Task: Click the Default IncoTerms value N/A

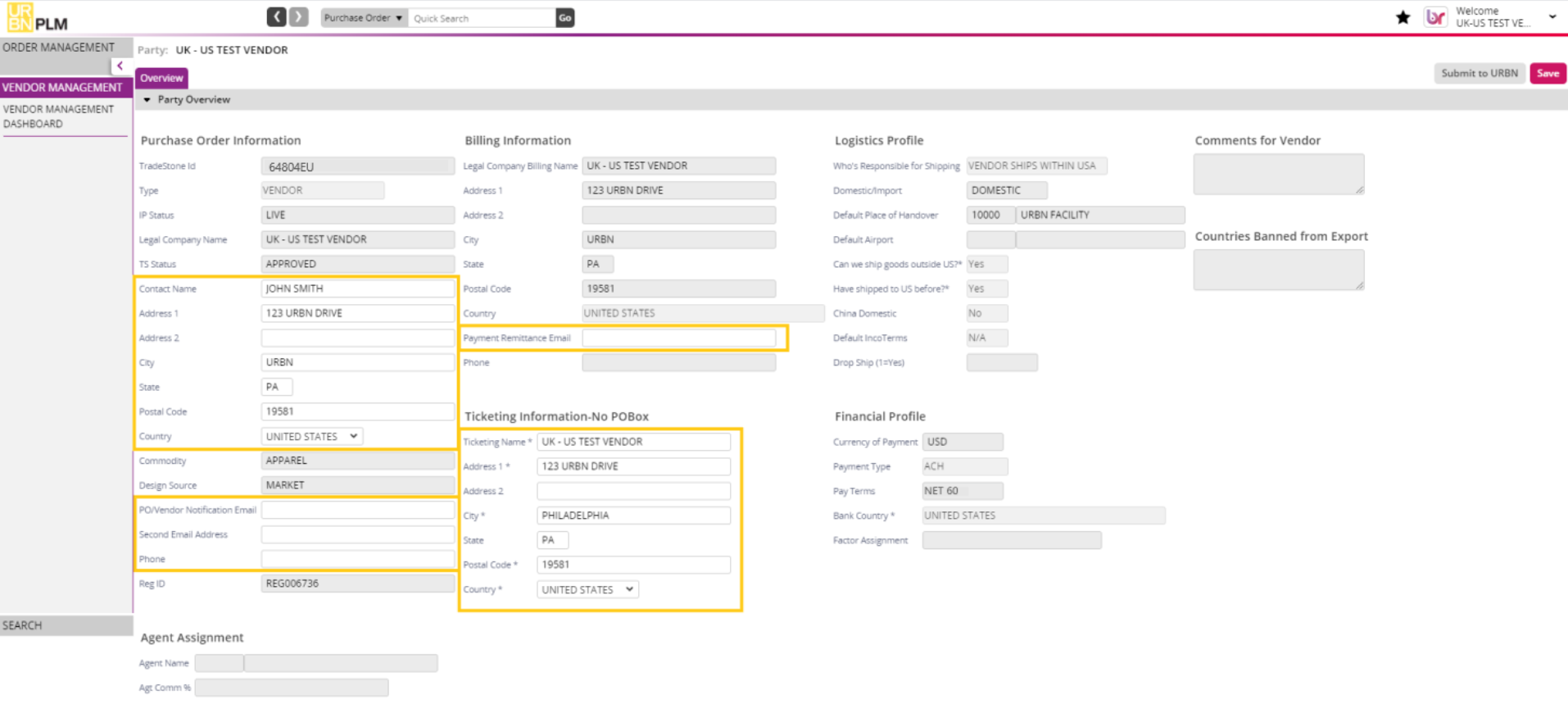Action: point(987,338)
